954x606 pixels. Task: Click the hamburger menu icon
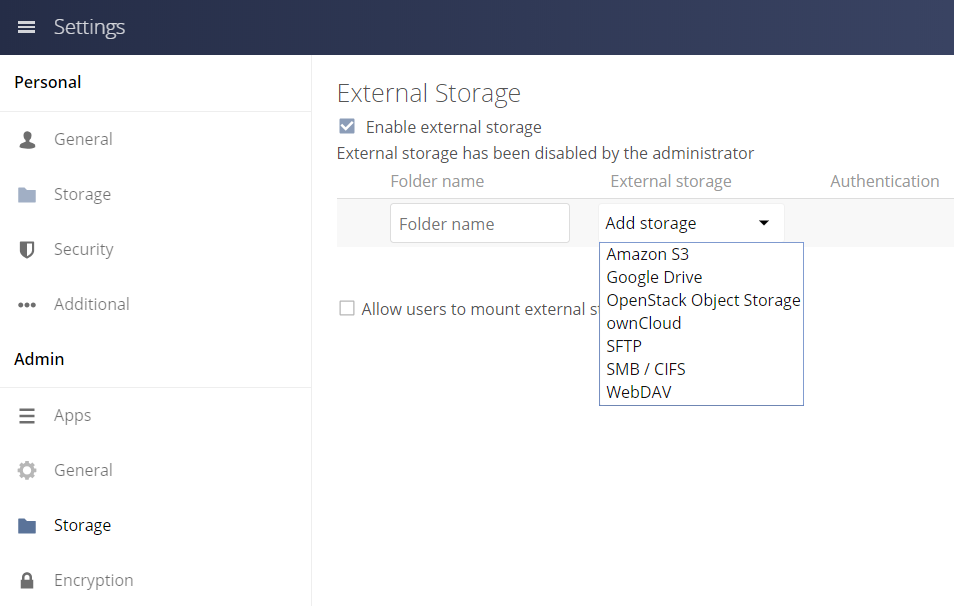(26, 27)
